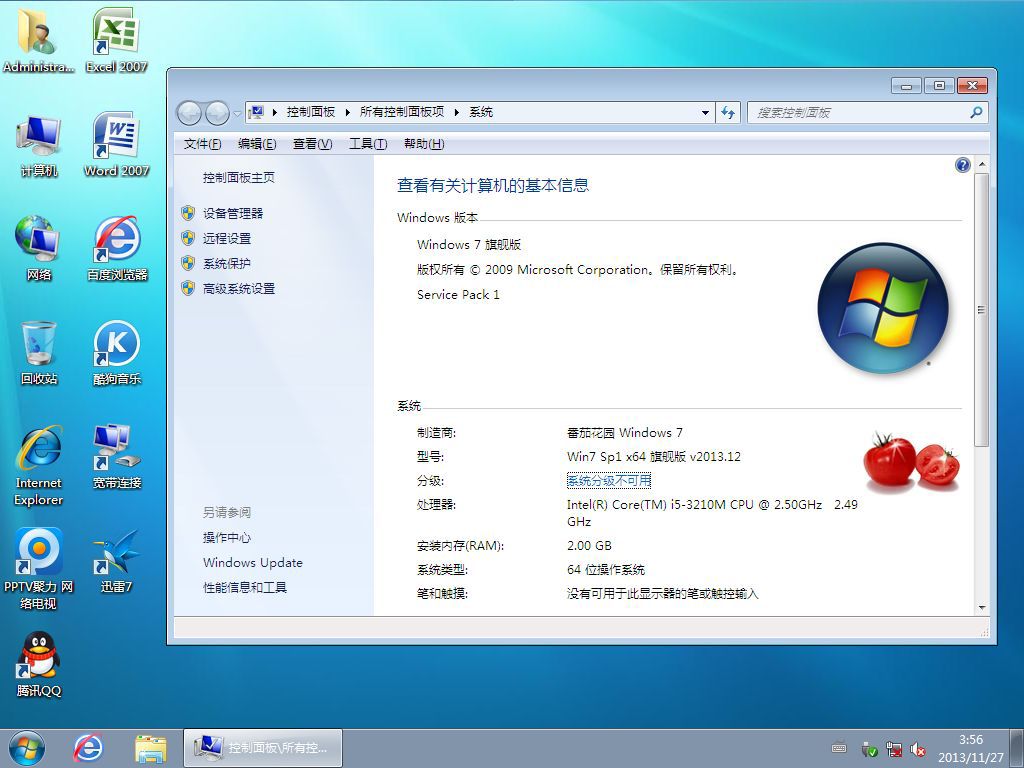1024x768 pixels.
Task: Open the recent pages dropdown arrow
Action: coord(236,113)
